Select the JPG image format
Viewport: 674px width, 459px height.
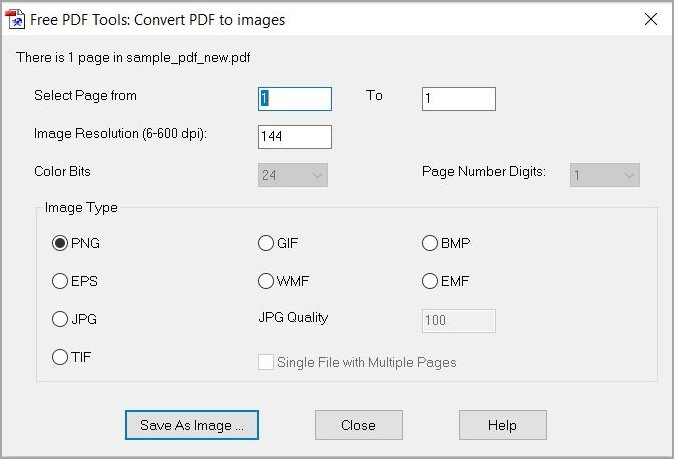60,320
